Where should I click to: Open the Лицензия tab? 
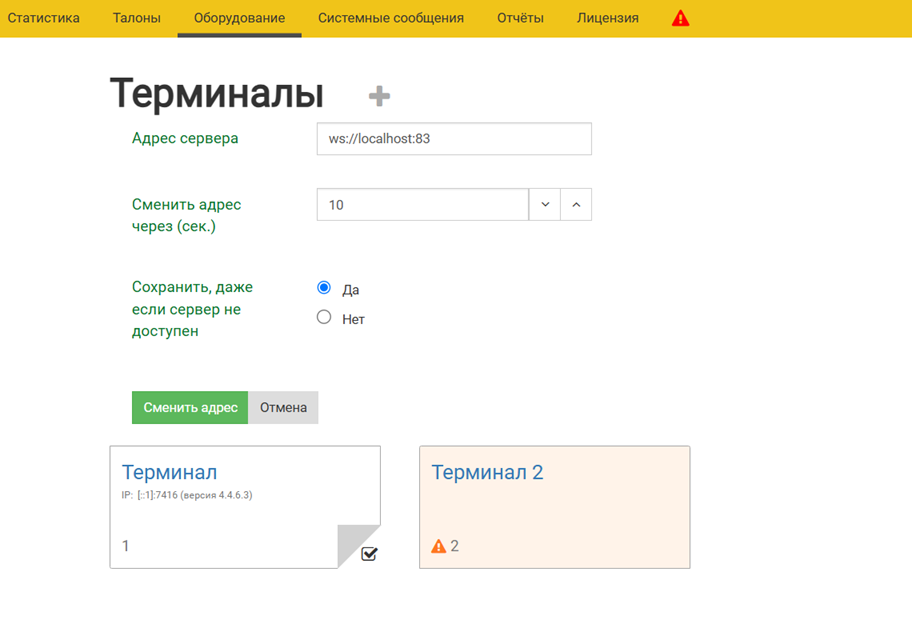[608, 18]
